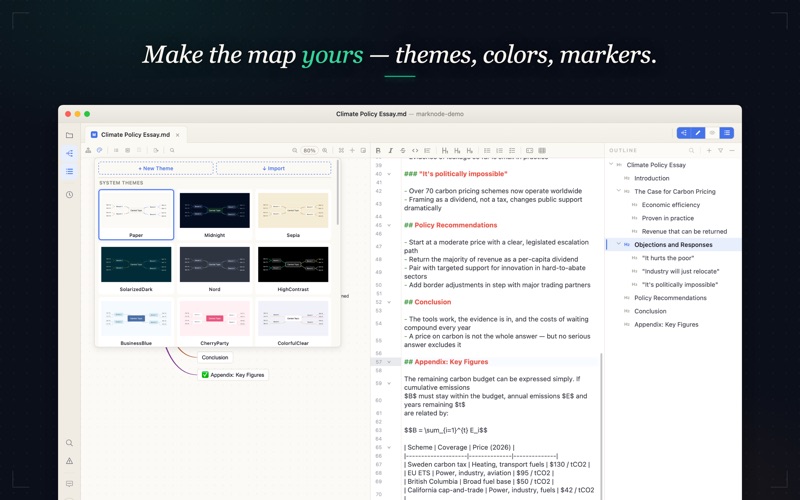Fold the Conclusion heading at line 52
Image resolution: width=800 pixels, height=500 pixels.
point(389,302)
